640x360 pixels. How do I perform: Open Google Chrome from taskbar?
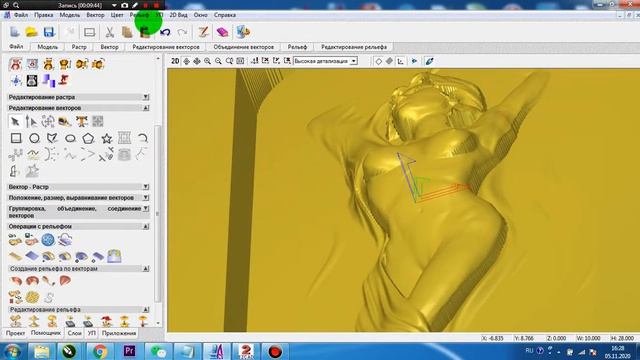(x=100, y=351)
